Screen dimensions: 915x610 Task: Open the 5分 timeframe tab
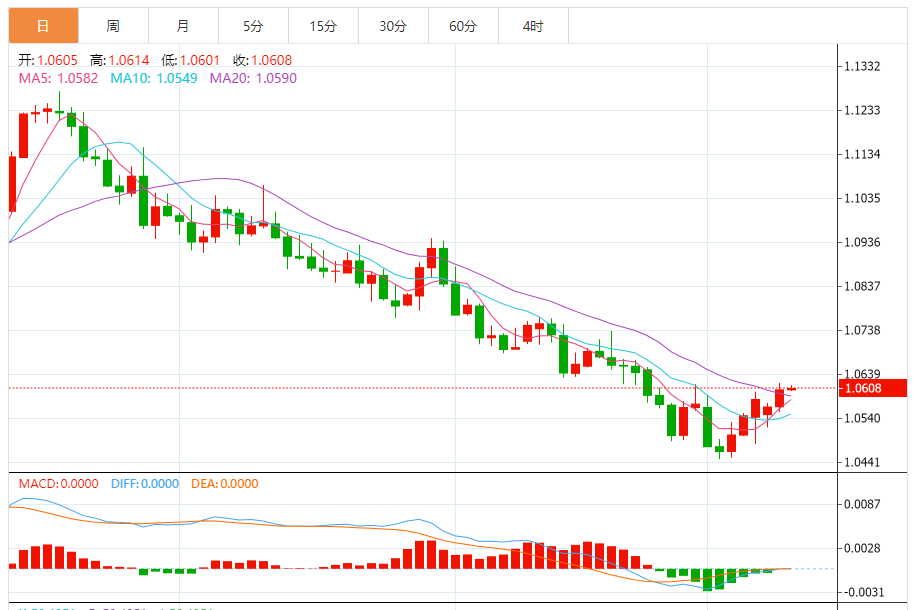pos(253,26)
